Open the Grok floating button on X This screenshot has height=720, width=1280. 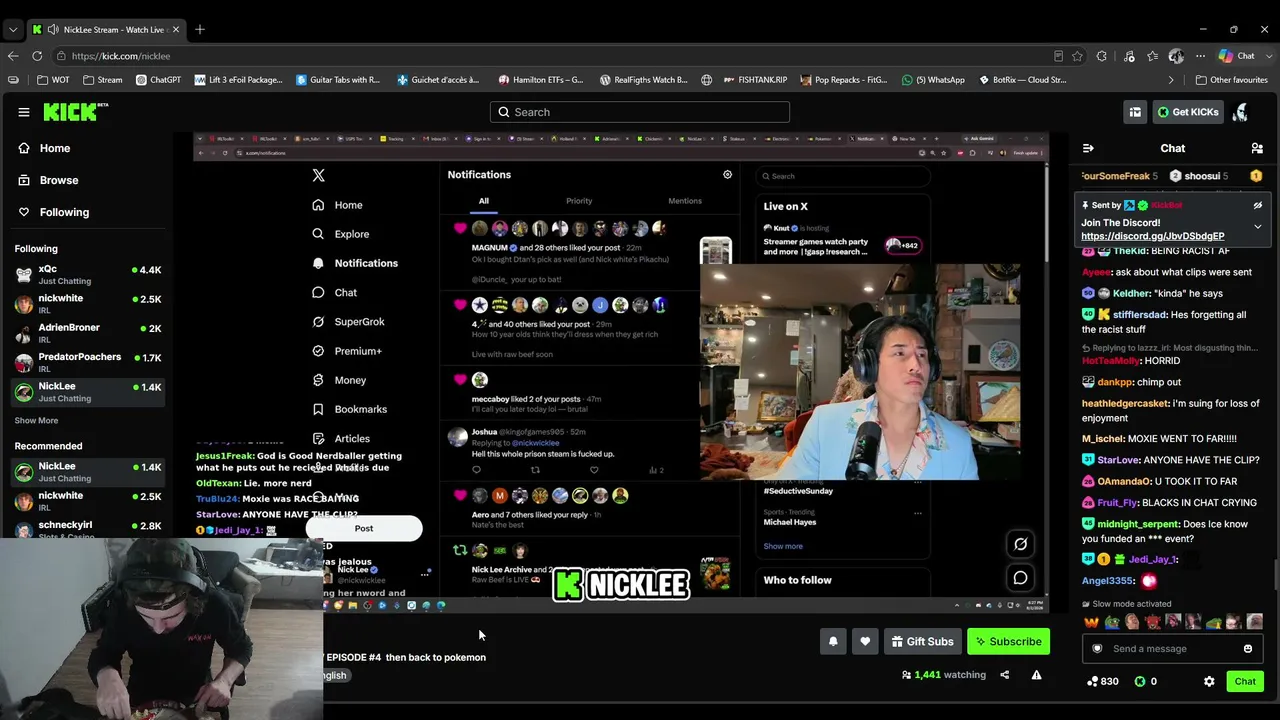[1020, 544]
